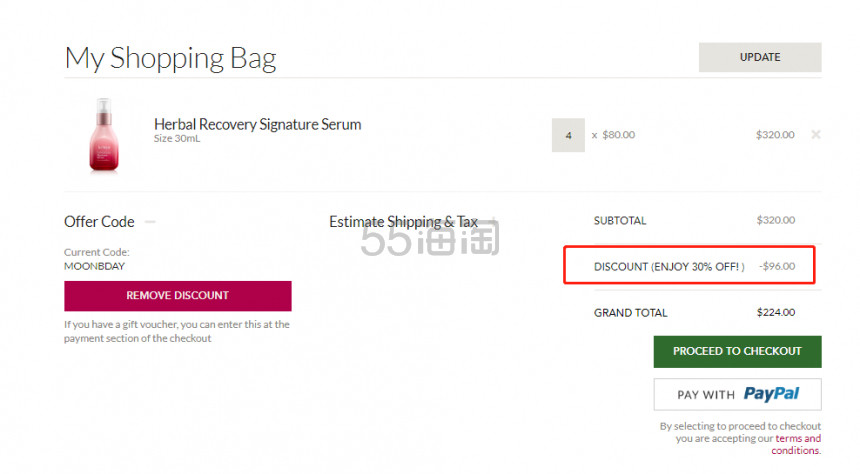Click the SUBTOTAL label

point(620,220)
